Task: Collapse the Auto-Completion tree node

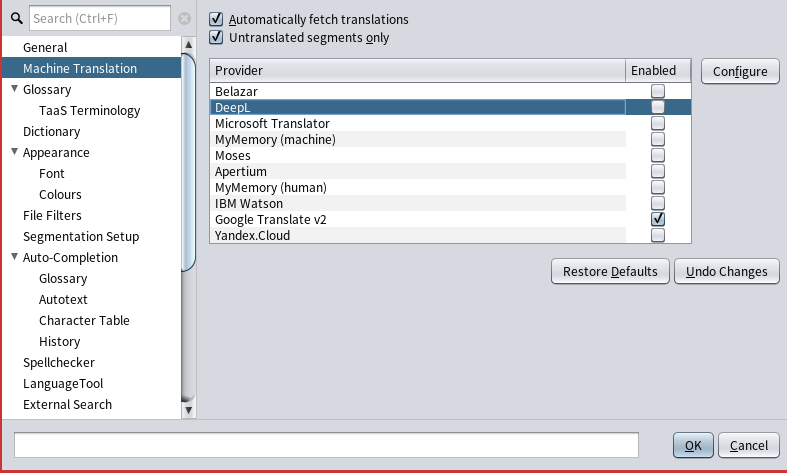Action: click(14, 257)
